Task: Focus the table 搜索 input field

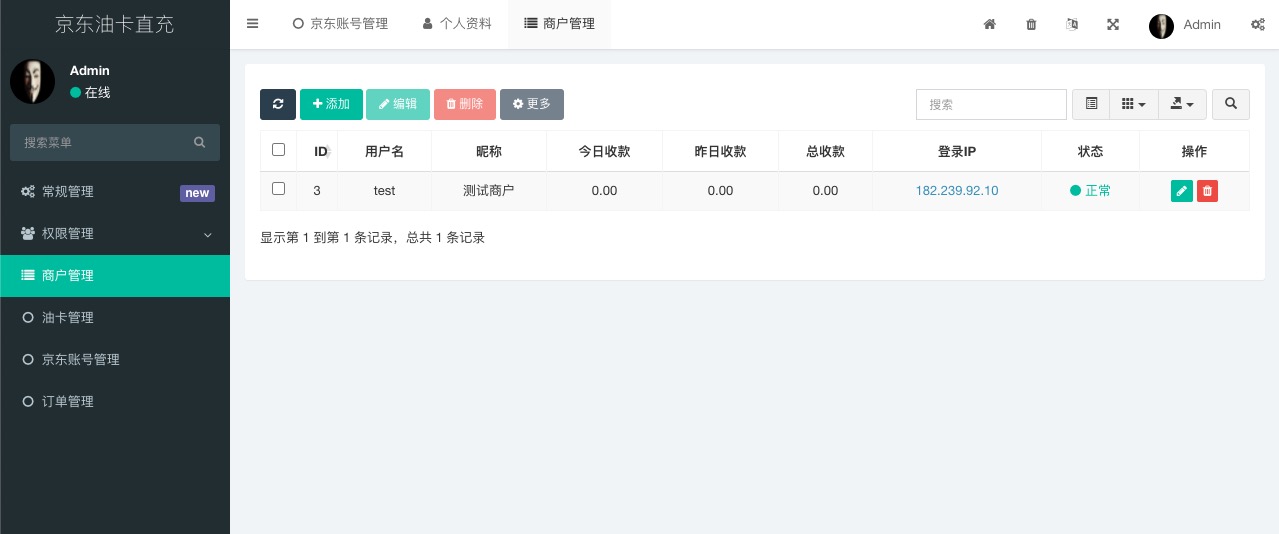Action: coord(991,104)
